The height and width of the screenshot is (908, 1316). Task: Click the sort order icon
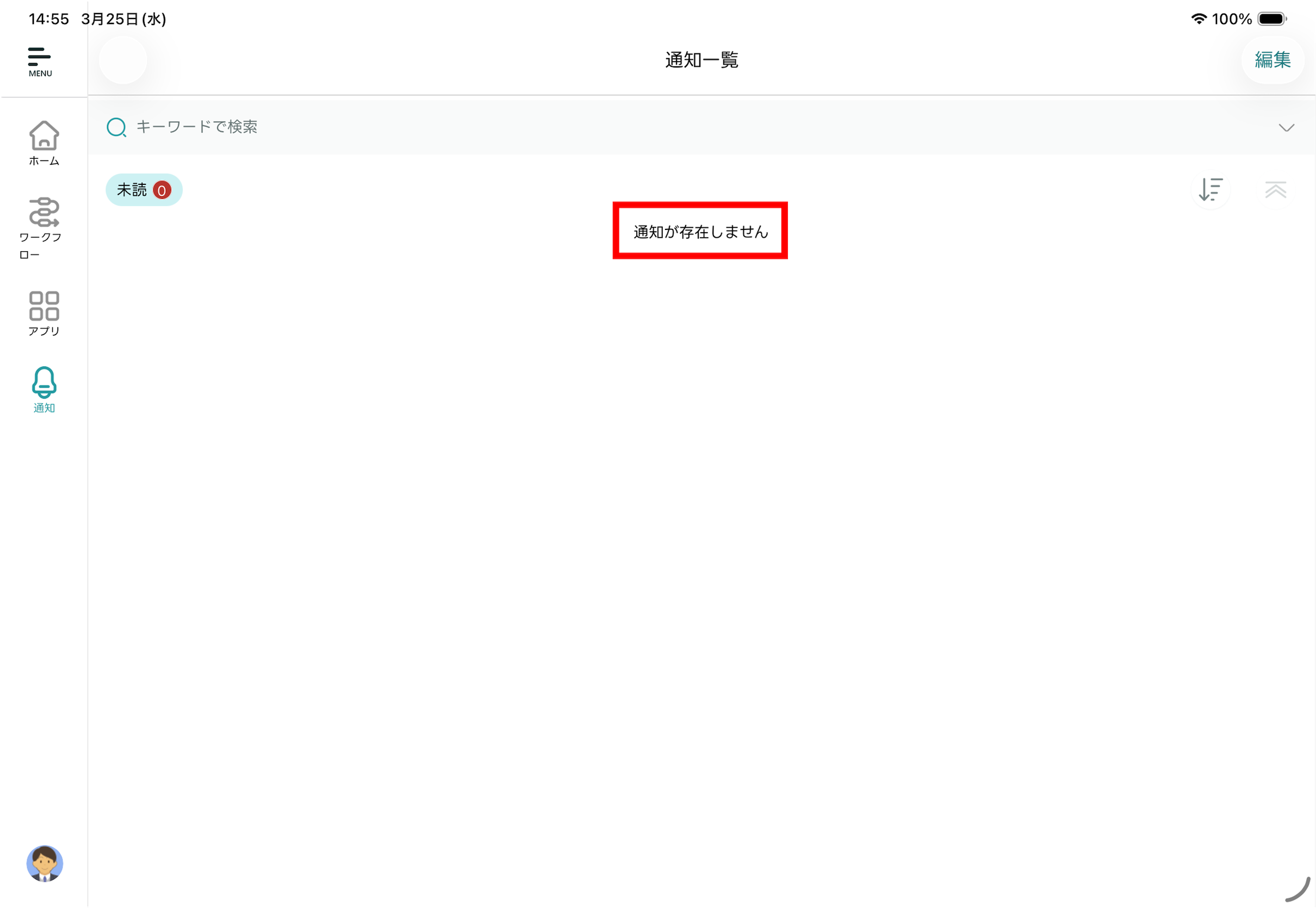click(x=1210, y=190)
